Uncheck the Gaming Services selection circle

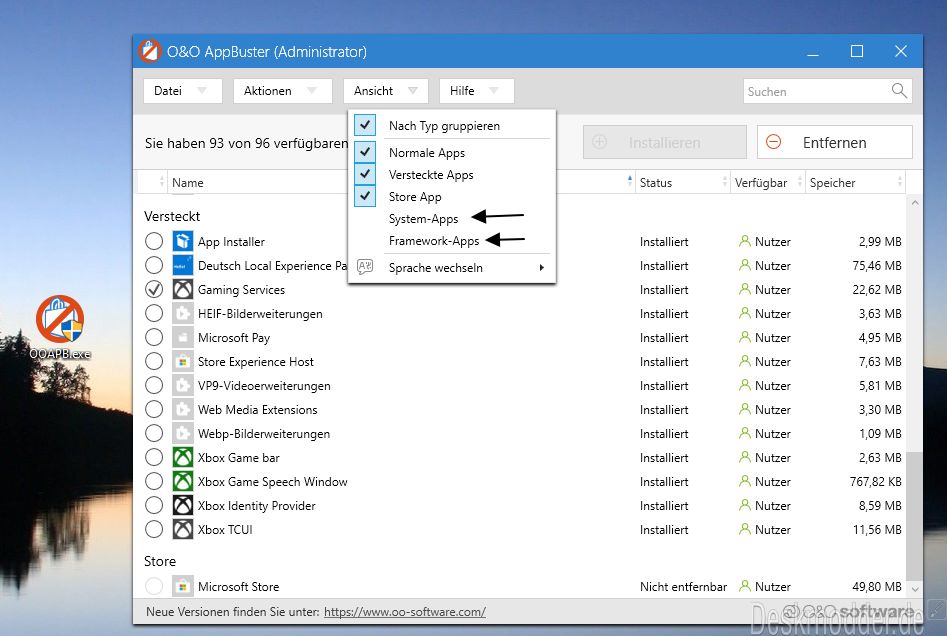pyautogui.click(x=154, y=289)
